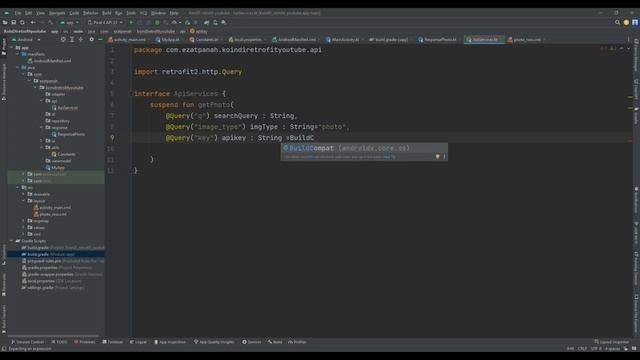Viewport: 640px width, 360px height.
Task: Open the Navigate menu
Action: coord(57,13)
